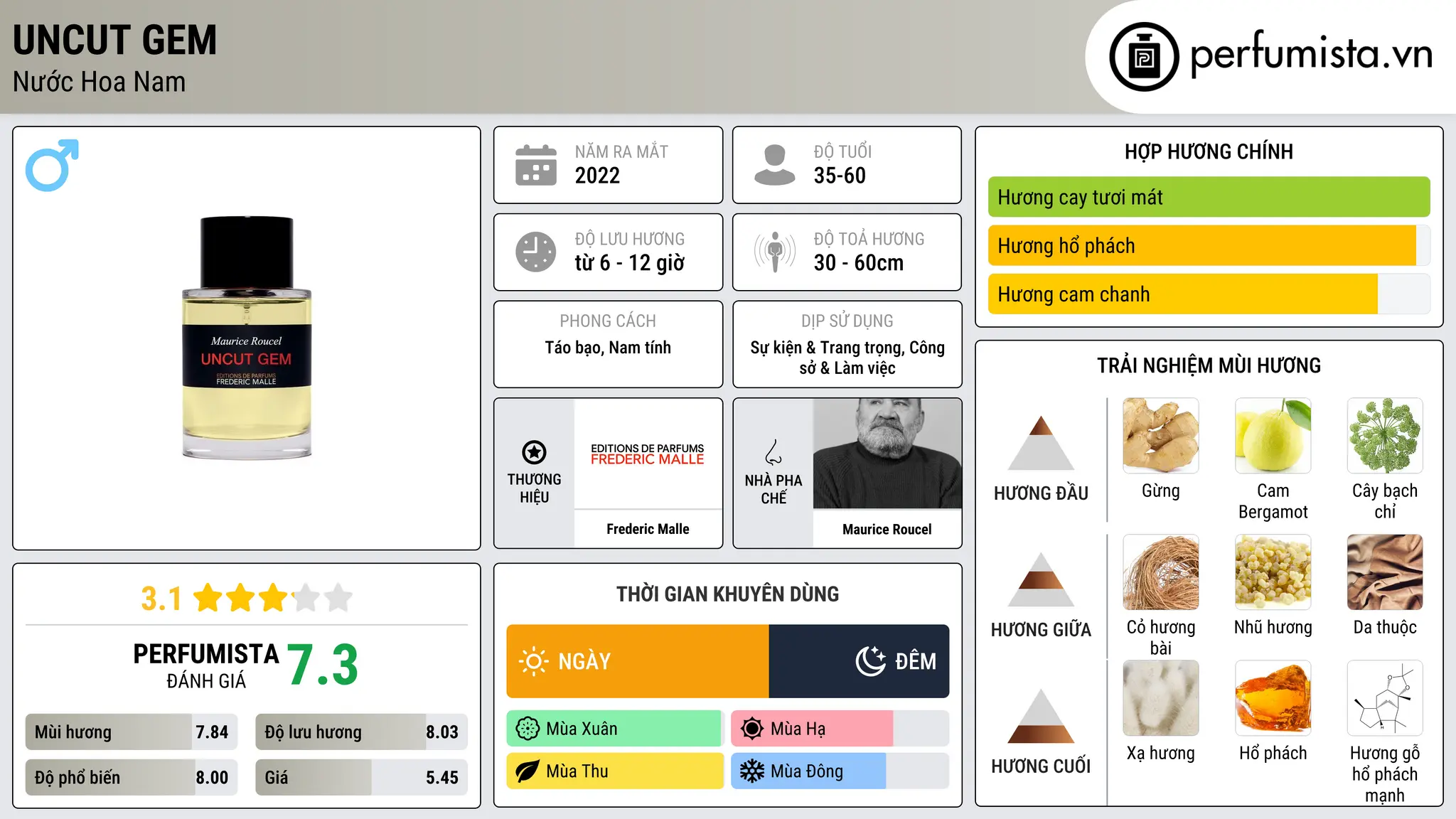
Task: Click the nose icon above Nhà pha chế
Action: tap(773, 452)
